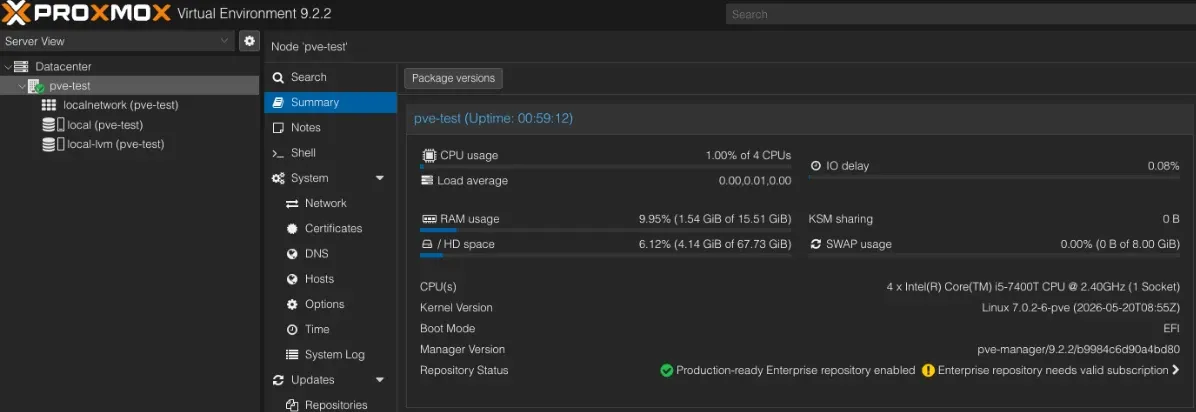Image resolution: width=1196 pixels, height=412 pixels.
Task: Click the HD space progress bar
Action: pos(606,255)
